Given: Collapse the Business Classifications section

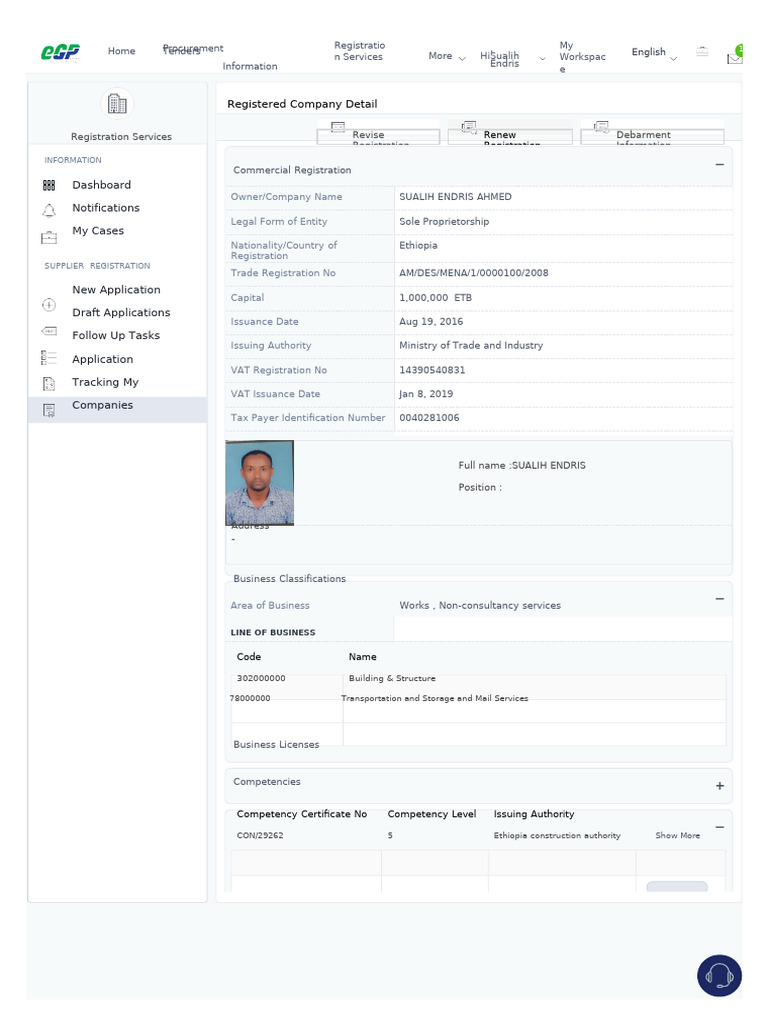Looking at the screenshot, I should tap(719, 599).
